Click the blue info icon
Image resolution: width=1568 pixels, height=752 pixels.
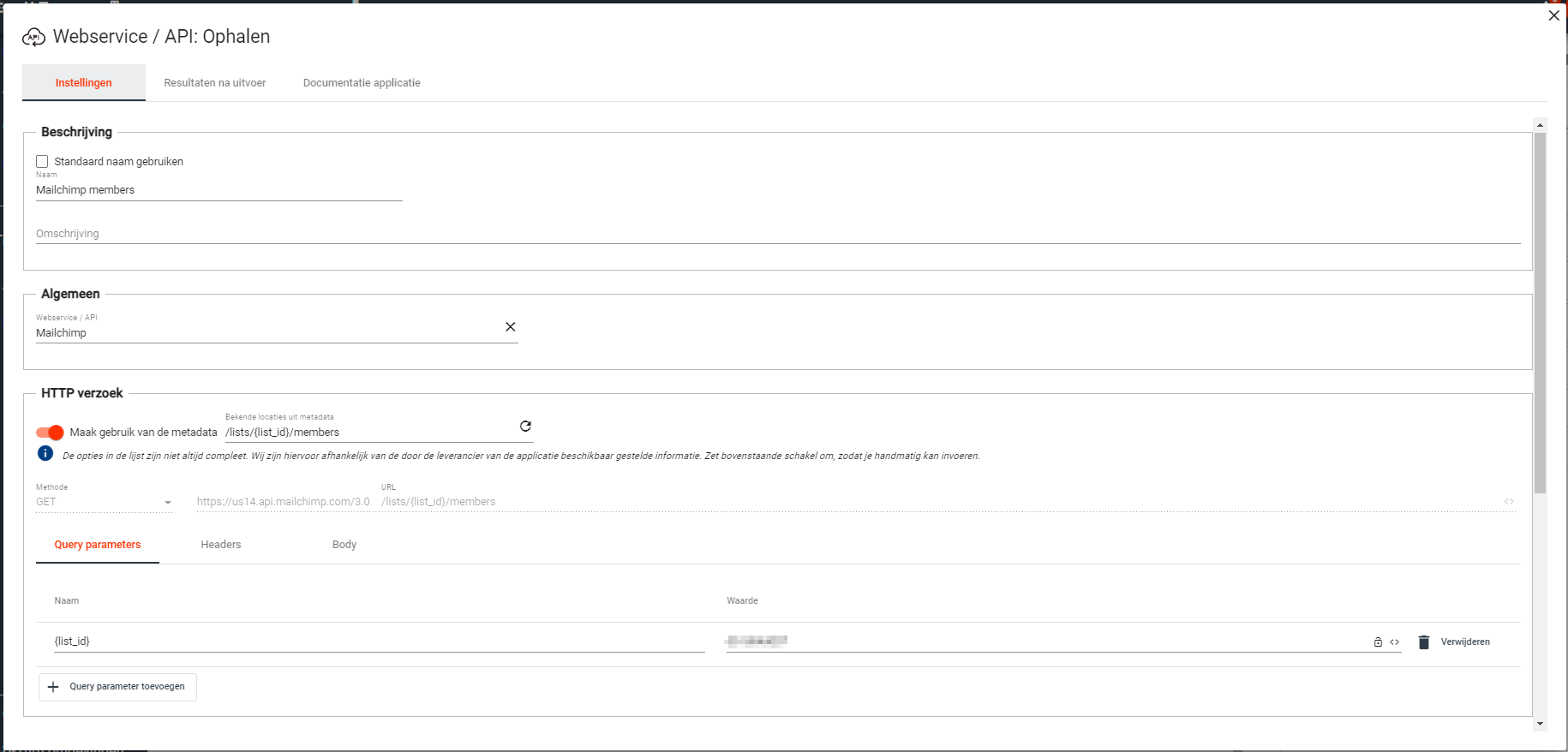[45, 454]
